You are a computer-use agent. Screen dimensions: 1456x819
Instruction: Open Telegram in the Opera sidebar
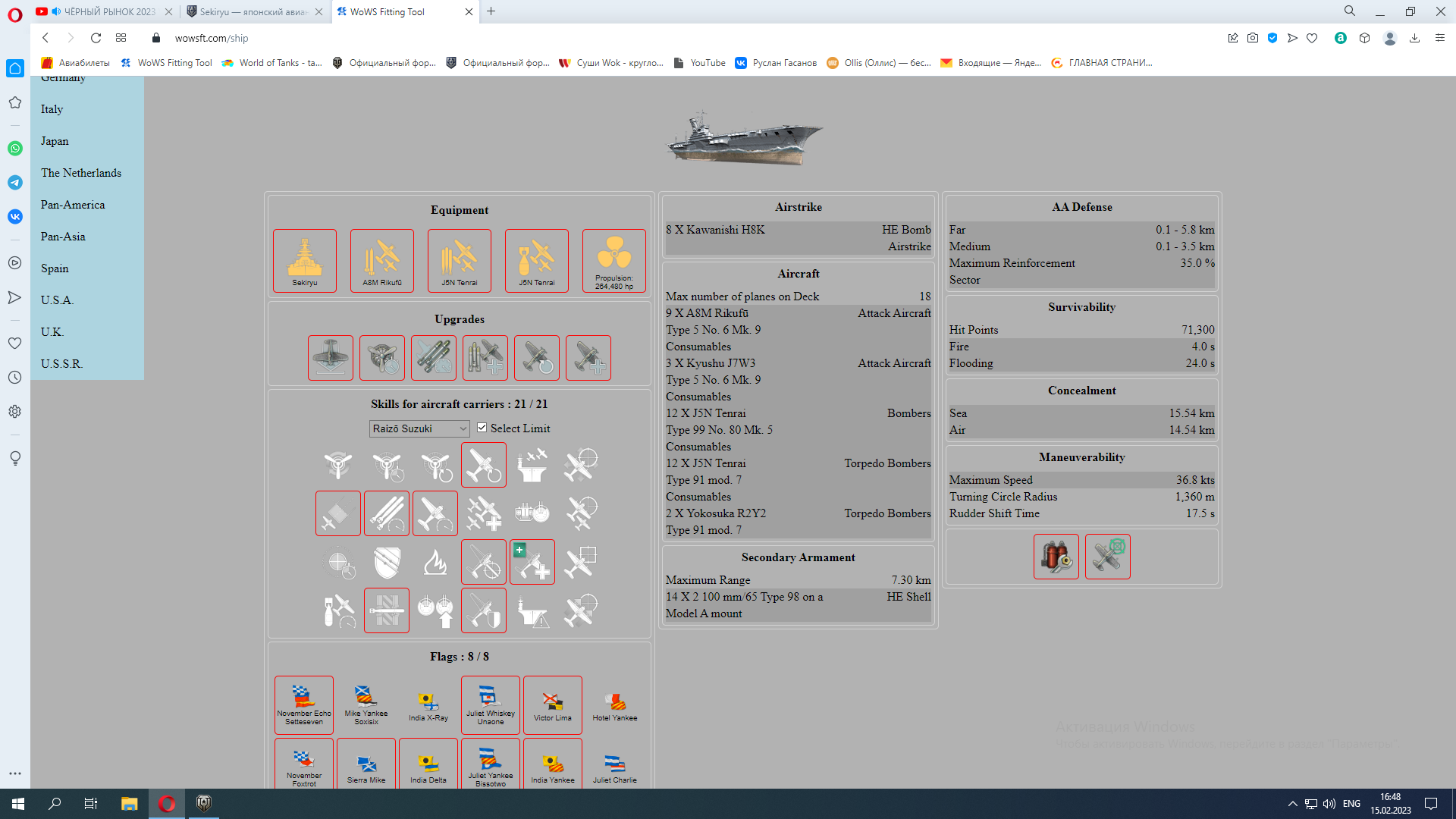(x=15, y=183)
